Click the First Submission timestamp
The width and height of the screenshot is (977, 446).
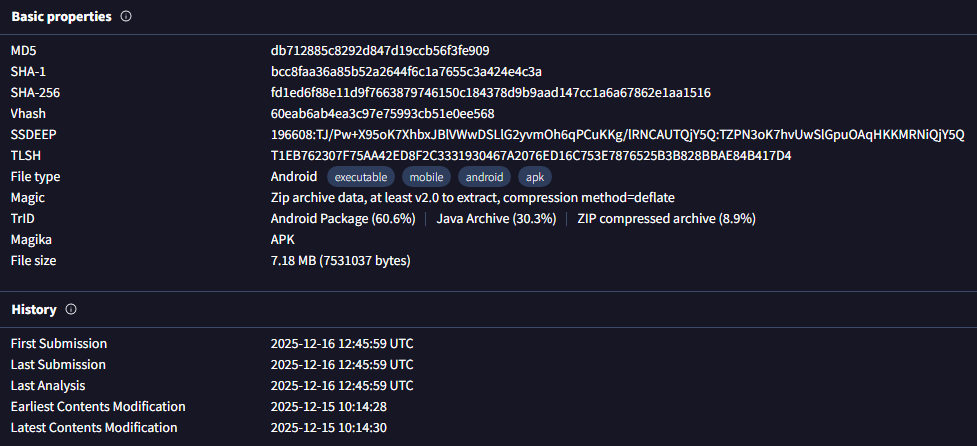click(x=341, y=344)
